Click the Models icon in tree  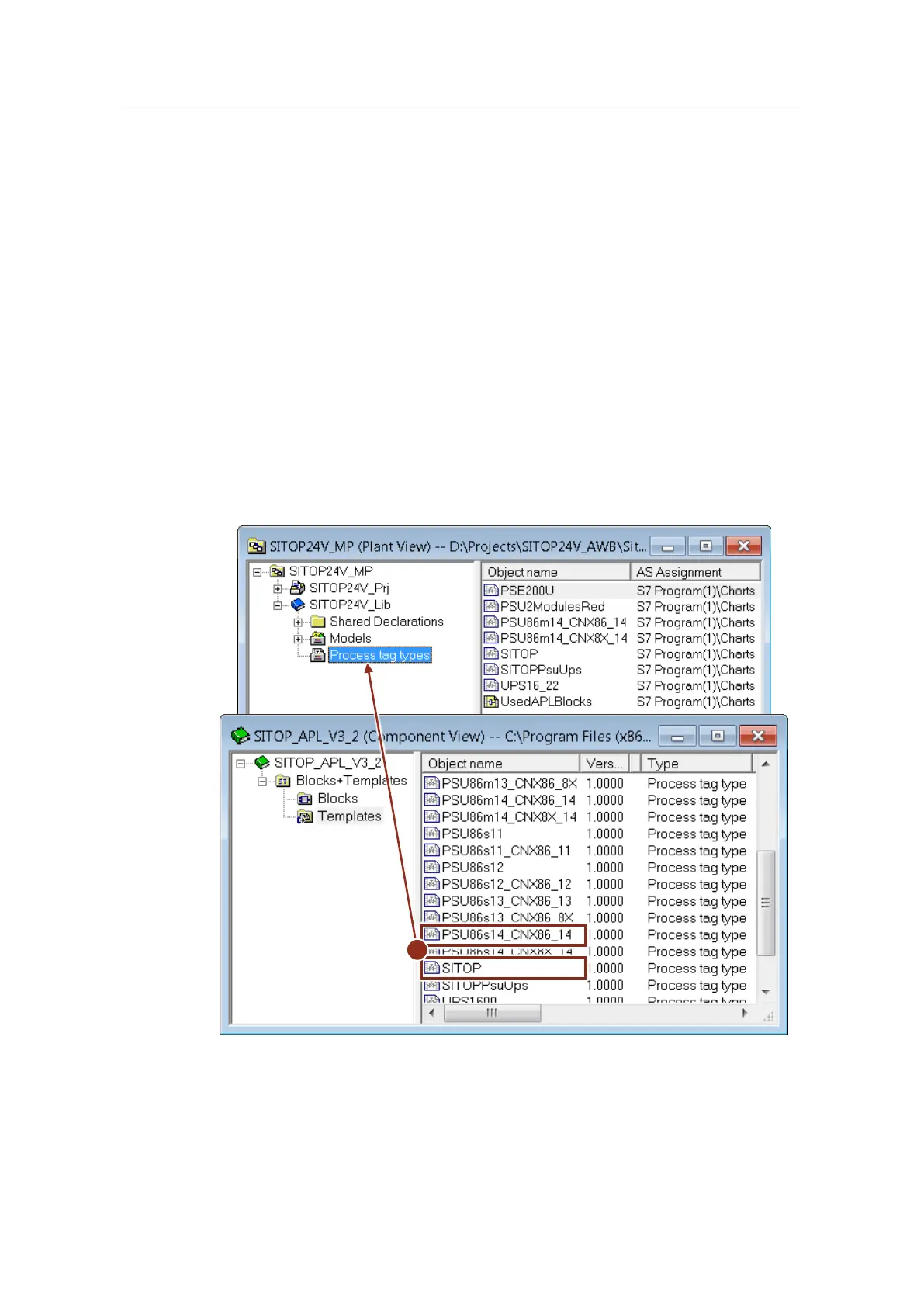click(317, 639)
